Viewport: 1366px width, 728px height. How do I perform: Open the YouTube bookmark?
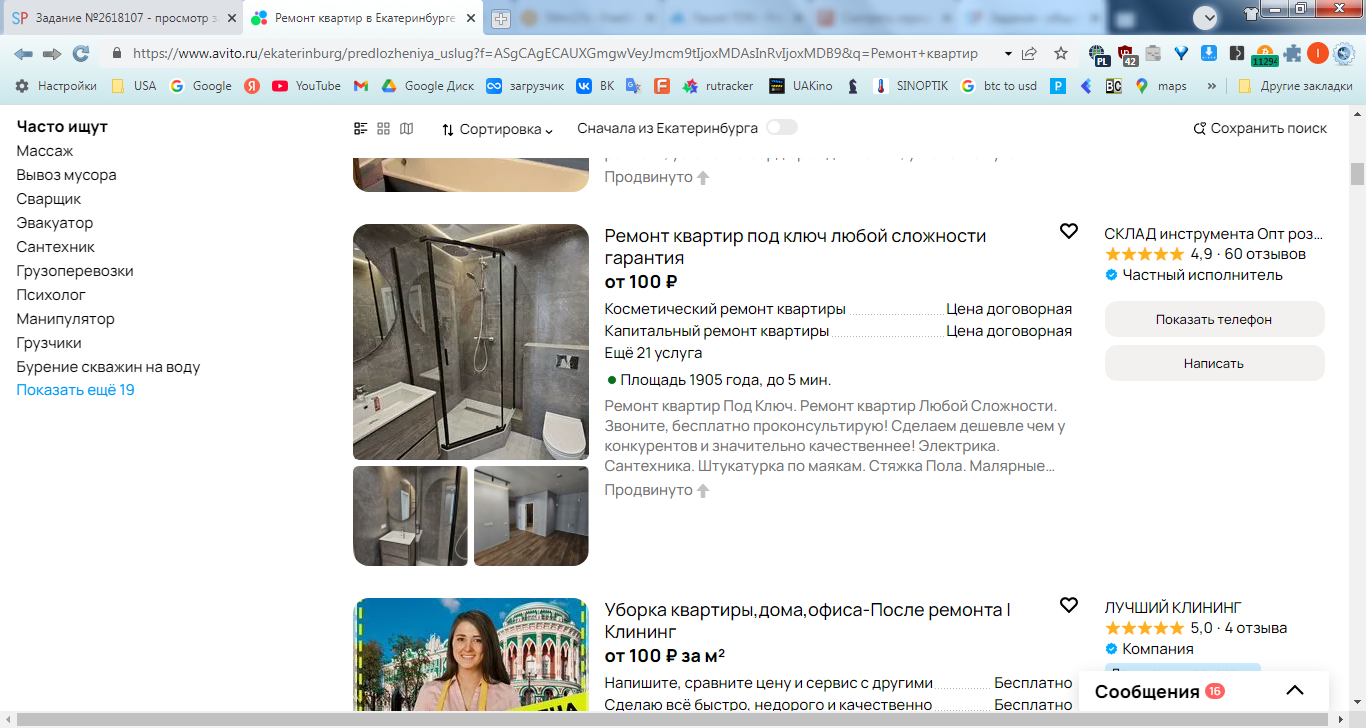point(306,86)
